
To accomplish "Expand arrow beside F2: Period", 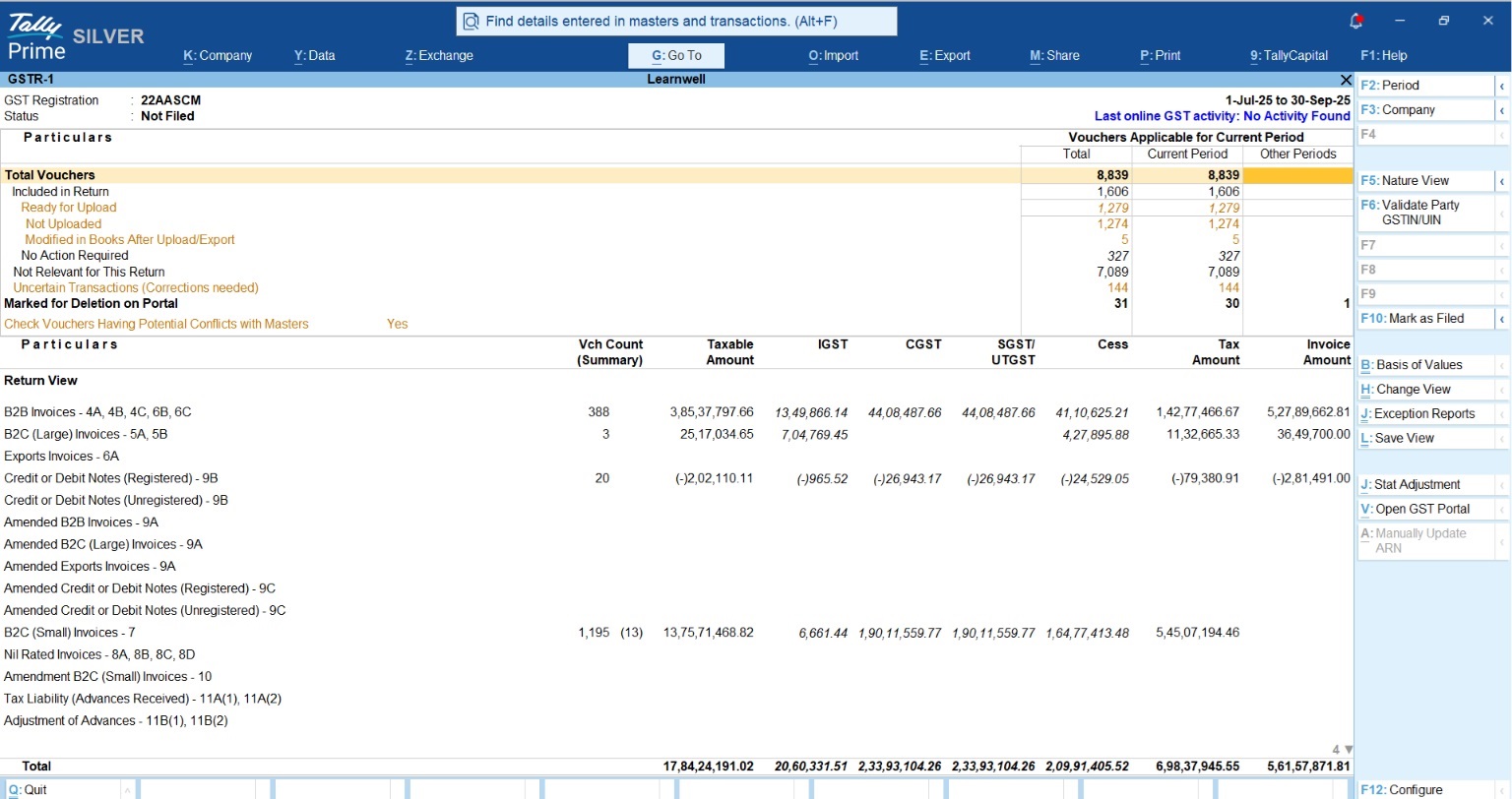I will click(x=1502, y=86).
